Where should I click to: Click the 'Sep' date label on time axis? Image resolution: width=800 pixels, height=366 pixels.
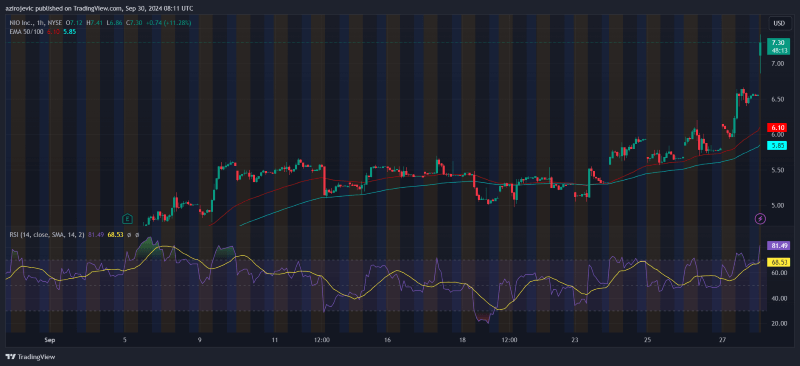coord(49,339)
